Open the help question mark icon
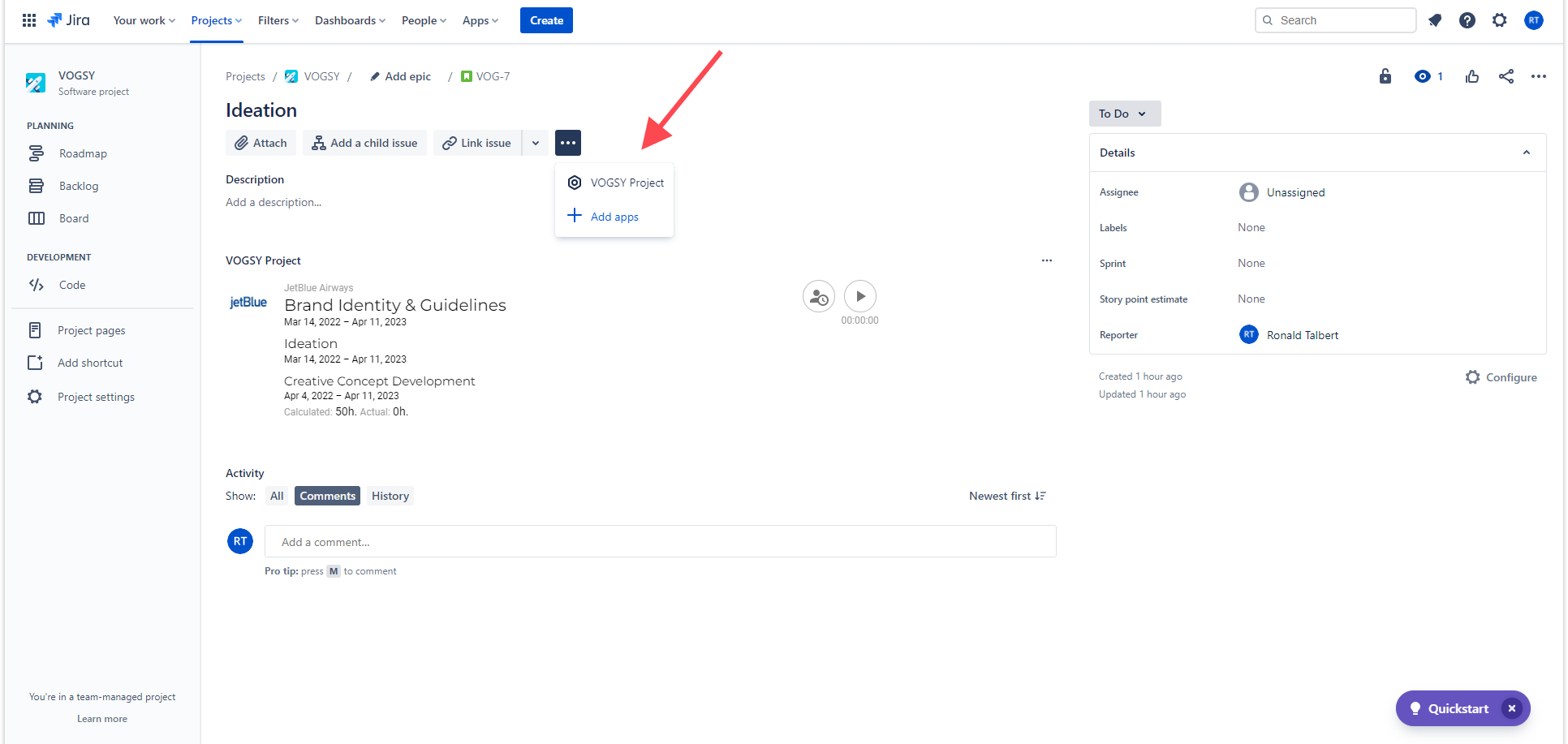Screen dimensions: 1568x744 (x=1467, y=20)
